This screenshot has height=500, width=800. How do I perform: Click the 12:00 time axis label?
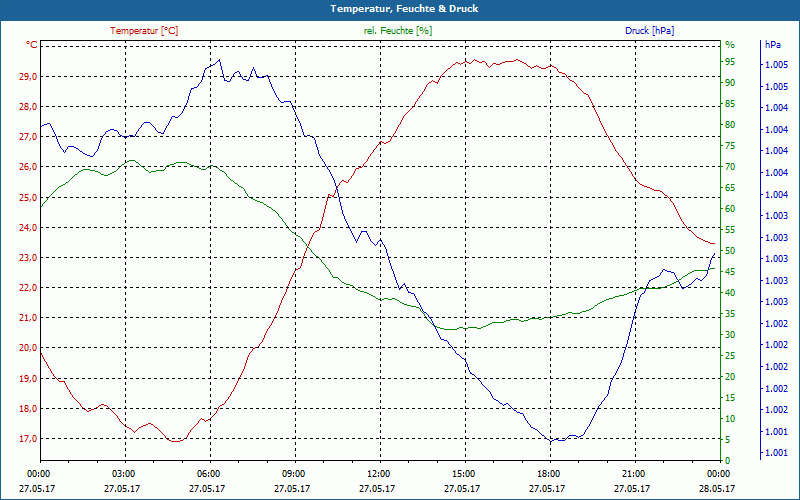click(x=378, y=473)
